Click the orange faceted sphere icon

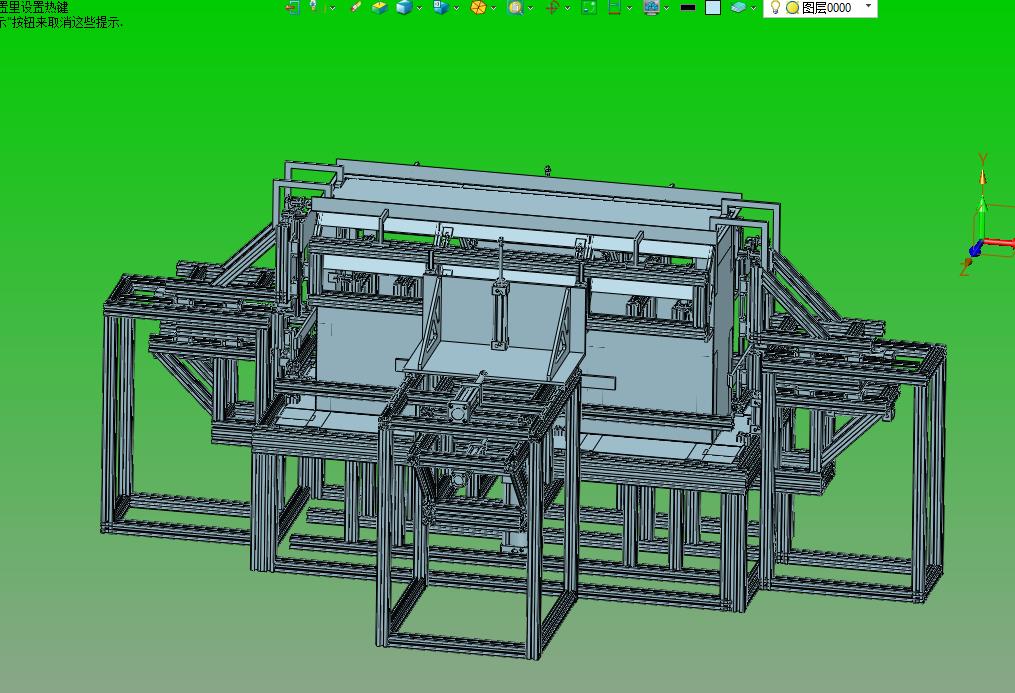coord(478,8)
